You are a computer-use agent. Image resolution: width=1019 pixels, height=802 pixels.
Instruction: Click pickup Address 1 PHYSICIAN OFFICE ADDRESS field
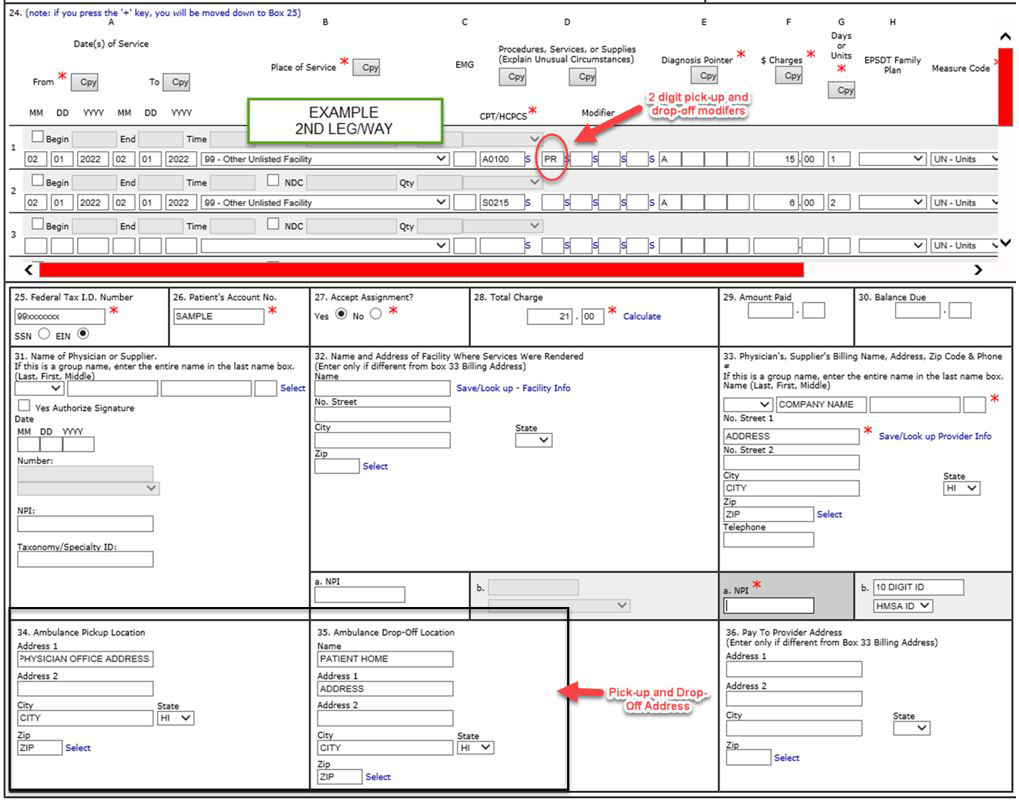pyautogui.click(x=85, y=659)
